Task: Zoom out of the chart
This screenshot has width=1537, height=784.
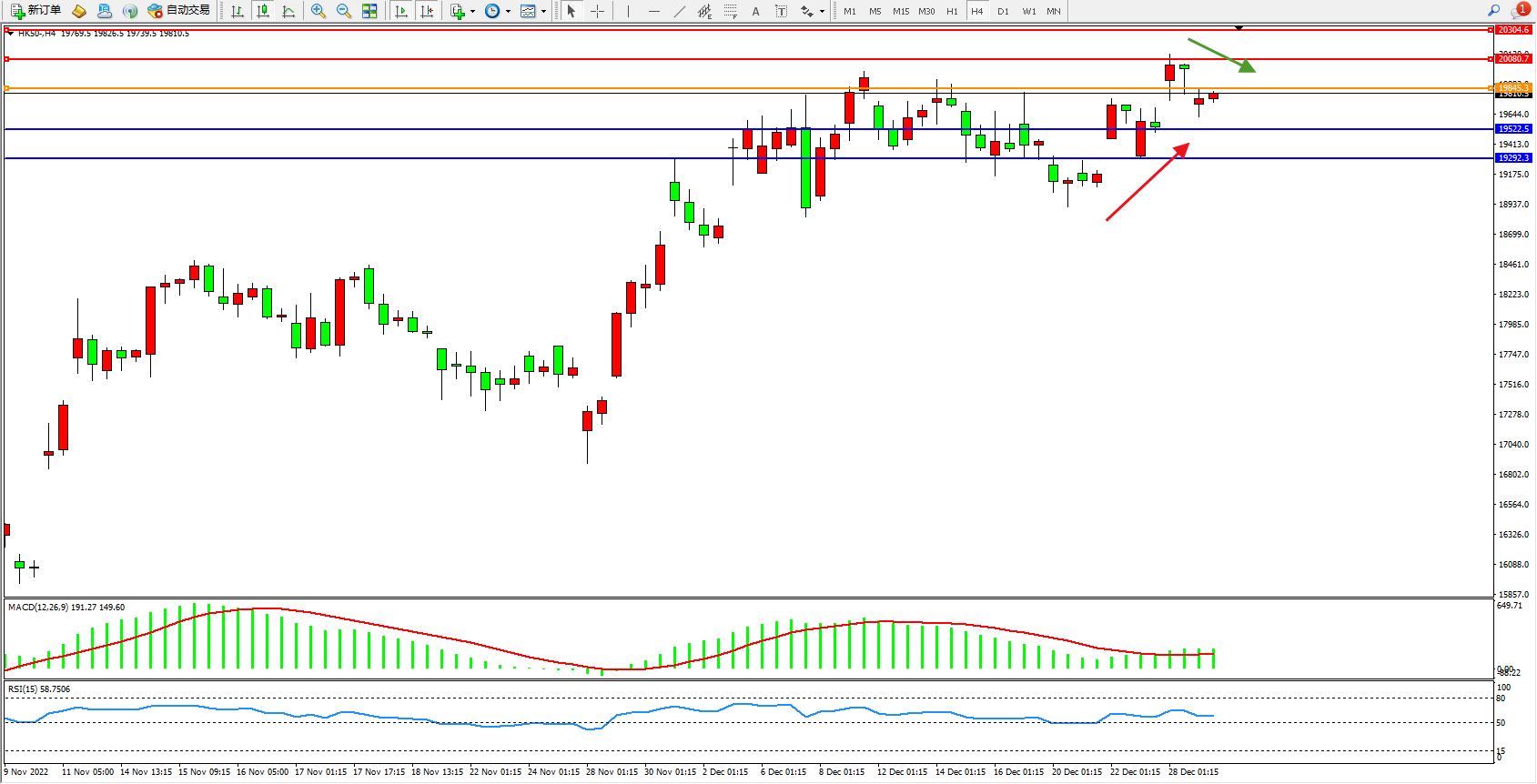Action: 343,11
